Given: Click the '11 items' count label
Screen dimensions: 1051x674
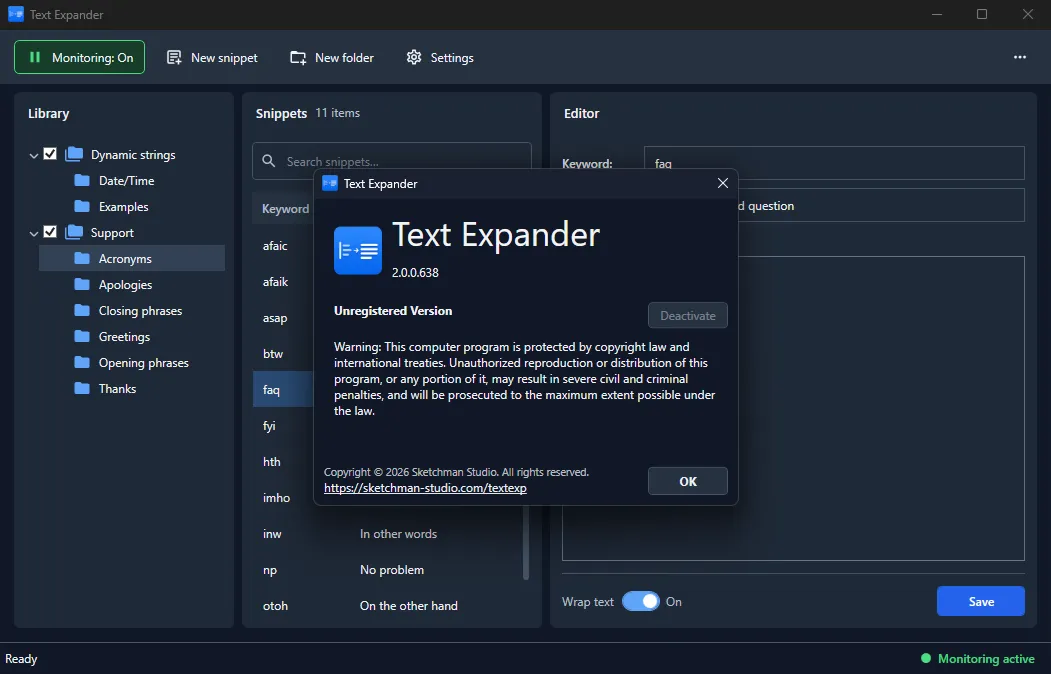Looking at the screenshot, I should [338, 113].
